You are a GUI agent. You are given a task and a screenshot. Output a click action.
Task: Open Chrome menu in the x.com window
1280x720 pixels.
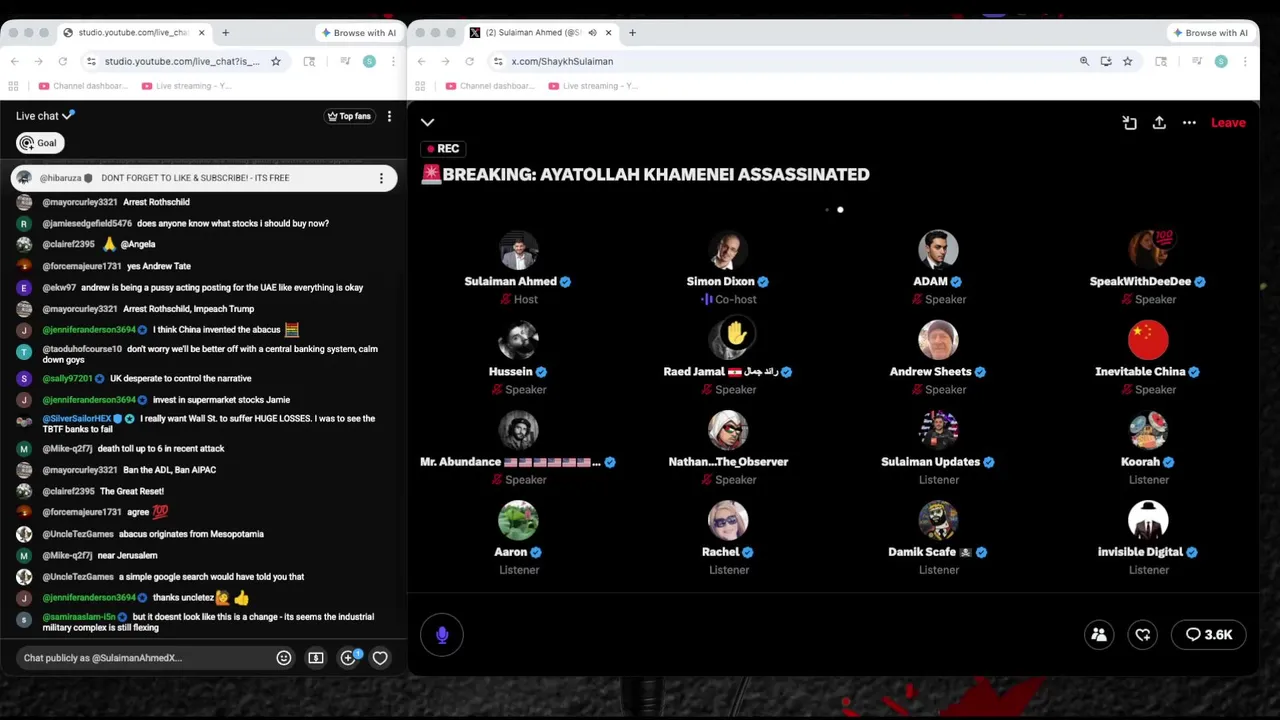[1245, 61]
